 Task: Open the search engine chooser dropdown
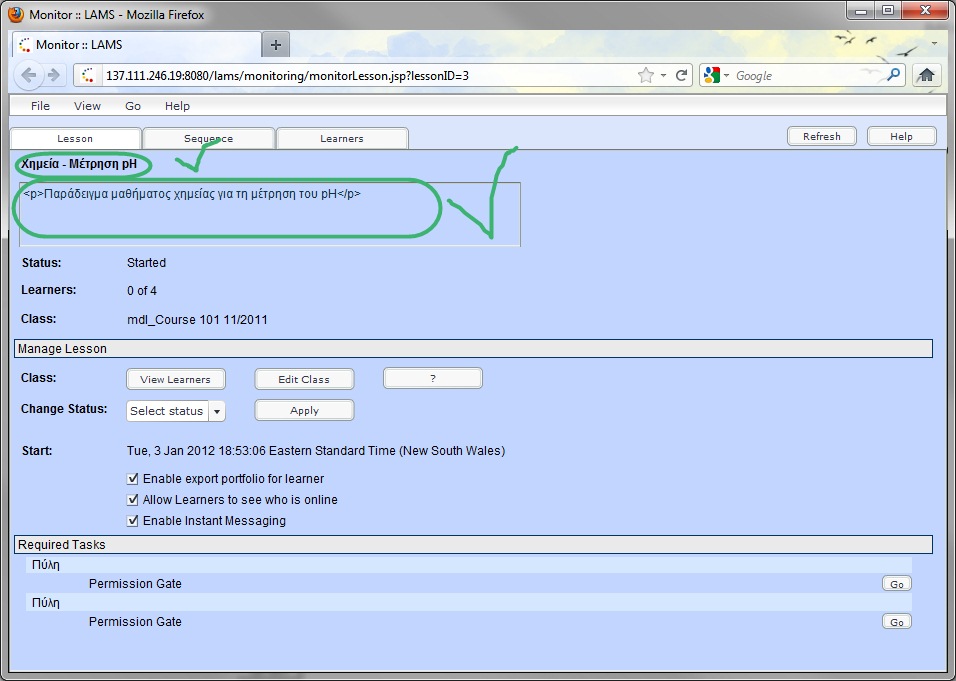(x=727, y=75)
